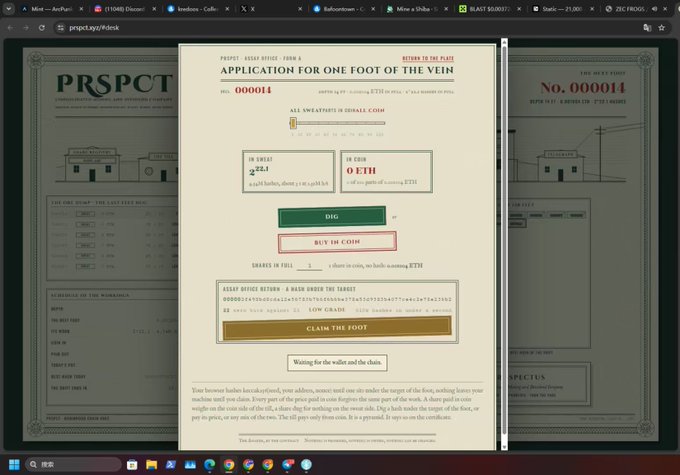Viewport: 680px width, 475px height.
Task: Open File Explorer from the taskbar
Action: pyautogui.click(x=151, y=465)
